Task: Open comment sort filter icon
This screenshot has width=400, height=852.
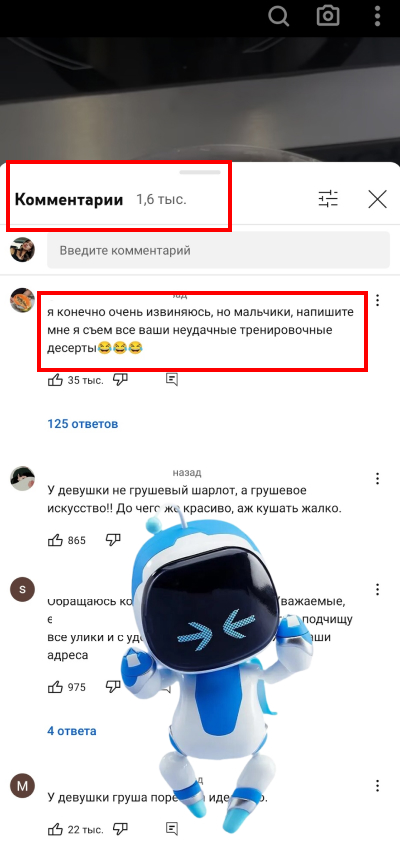Action: point(328,199)
